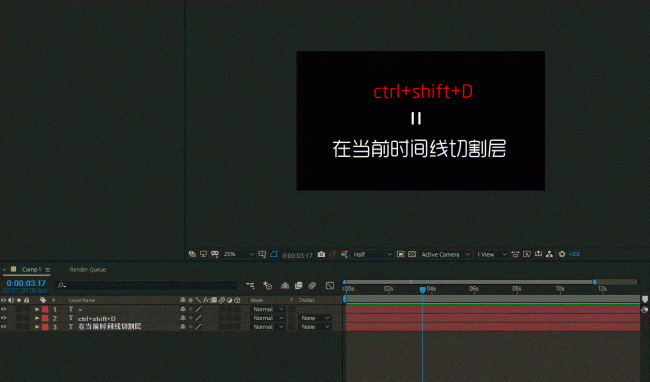This screenshot has width=650, height=382.
Task: Toggle quality switch on layer 1
Action: pyautogui.click(x=199, y=309)
